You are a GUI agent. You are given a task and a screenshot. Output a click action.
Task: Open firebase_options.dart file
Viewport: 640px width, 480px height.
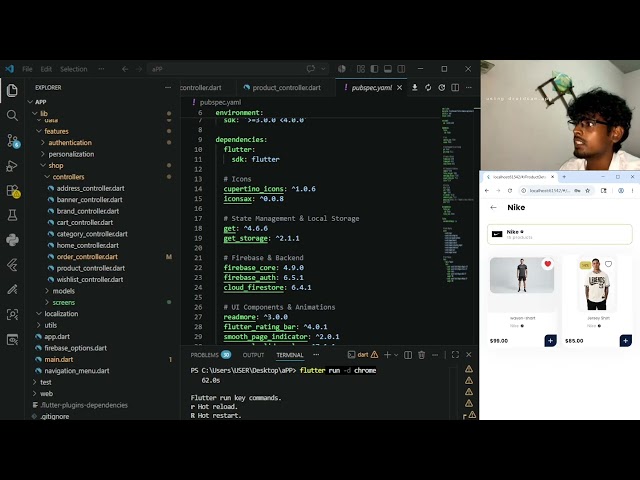click(x=75, y=348)
